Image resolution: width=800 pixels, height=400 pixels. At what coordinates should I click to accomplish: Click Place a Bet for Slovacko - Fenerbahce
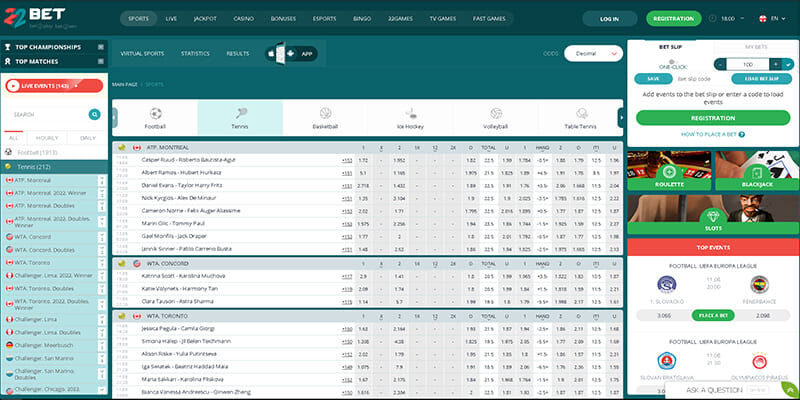[x=713, y=315]
